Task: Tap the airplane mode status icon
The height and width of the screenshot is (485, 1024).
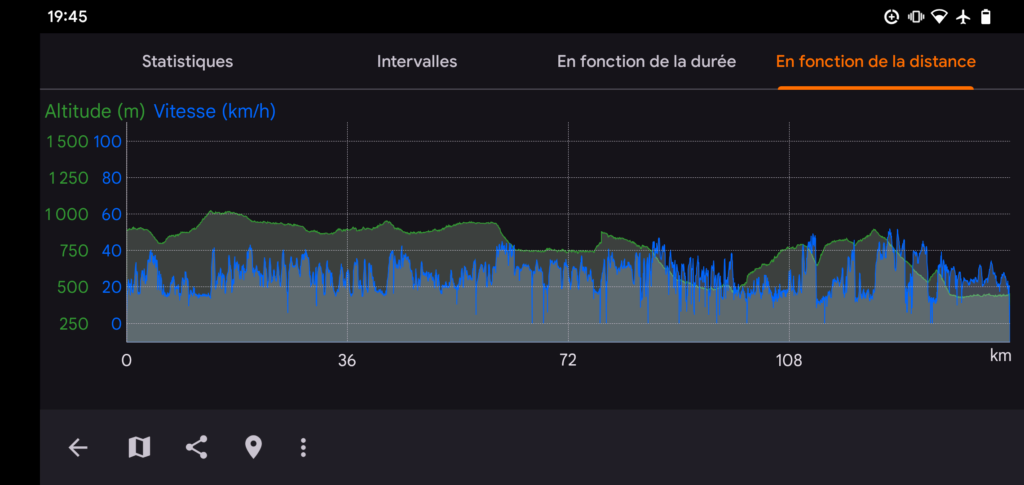Action: pyautogui.click(x=963, y=17)
